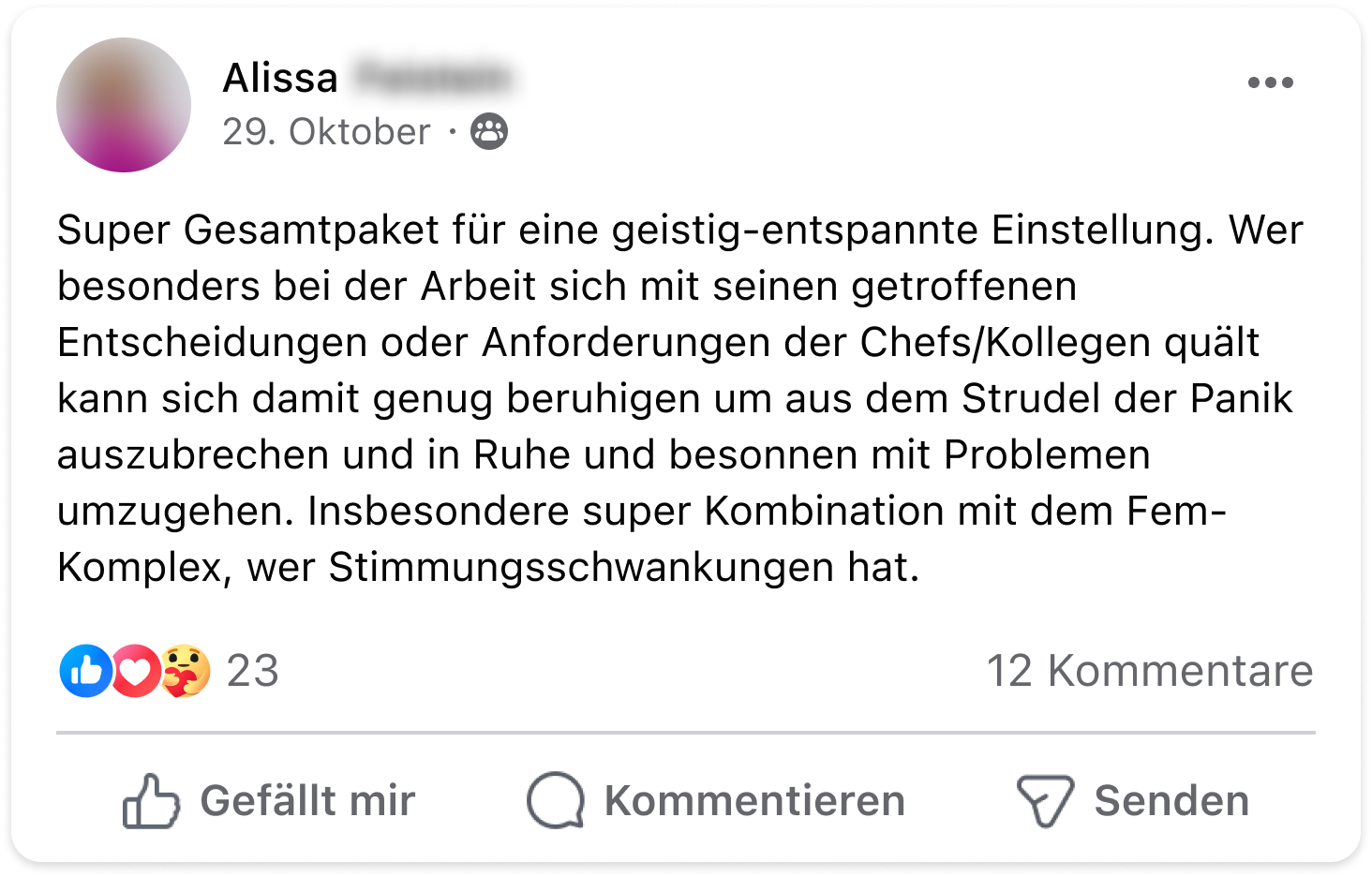The image size is (1372, 877).
Task: Click the speech bubble comment icon
Action: click(x=556, y=801)
